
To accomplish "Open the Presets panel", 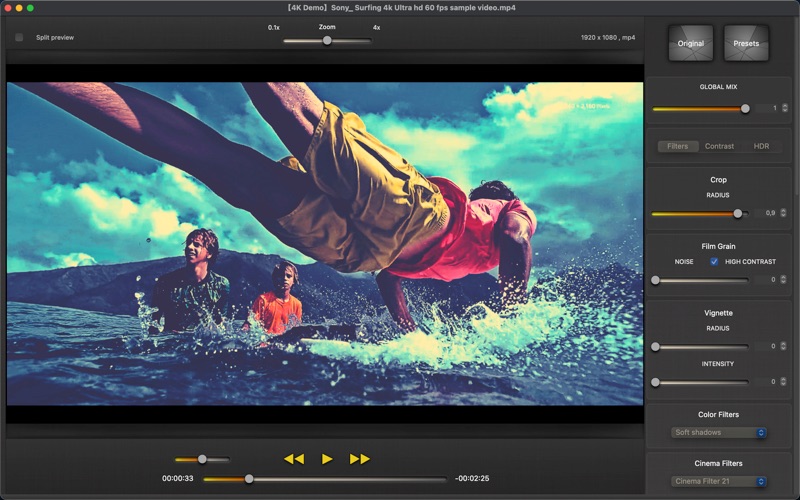I will pyautogui.click(x=746, y=44).
